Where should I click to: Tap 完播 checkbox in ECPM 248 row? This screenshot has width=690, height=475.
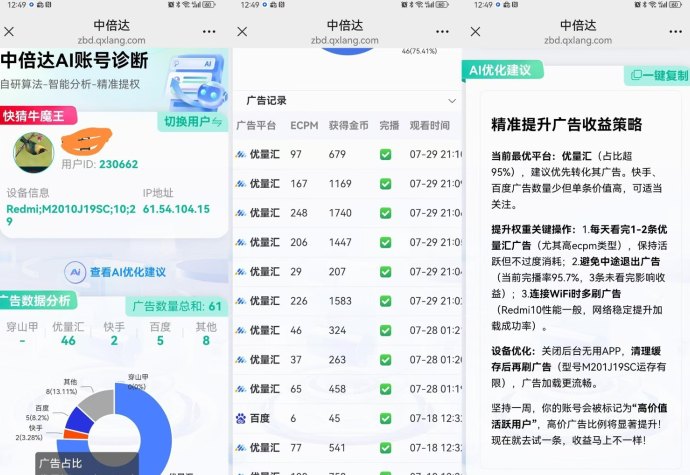click(385, 213)
